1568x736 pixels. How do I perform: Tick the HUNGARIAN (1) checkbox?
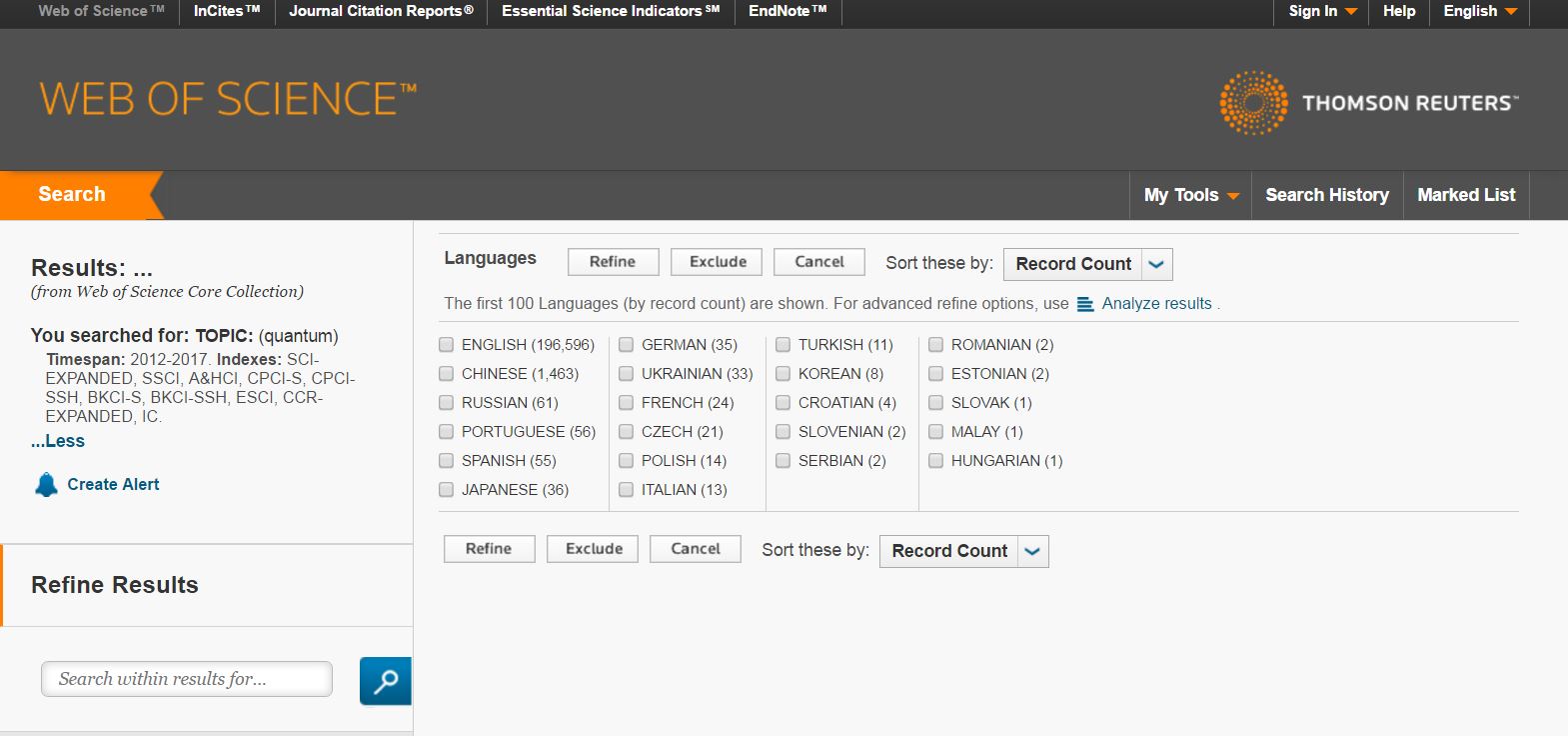coord(936,461)
